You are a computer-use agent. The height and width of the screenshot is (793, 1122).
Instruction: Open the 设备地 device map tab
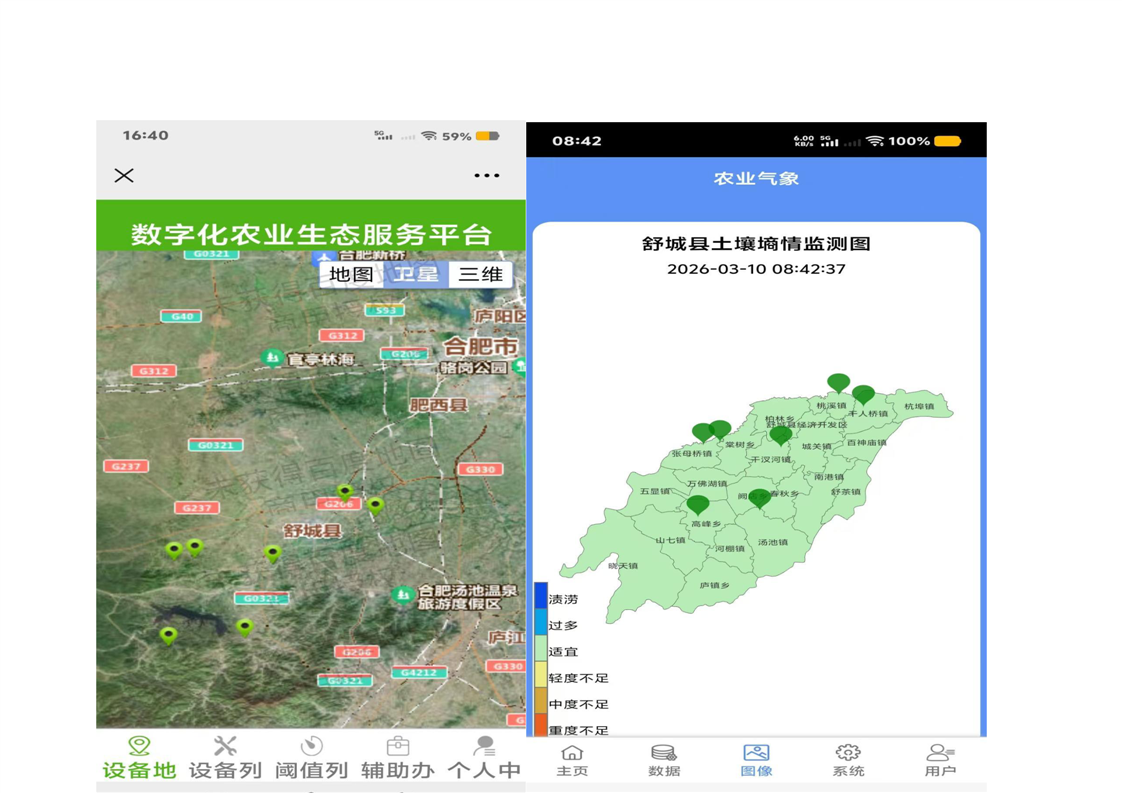coord(139,757)
